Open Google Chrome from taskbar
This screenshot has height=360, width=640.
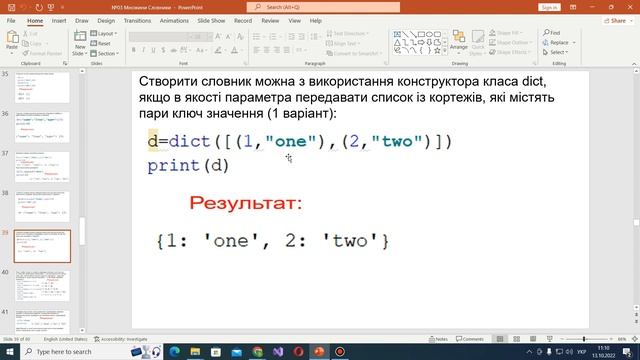258,351
